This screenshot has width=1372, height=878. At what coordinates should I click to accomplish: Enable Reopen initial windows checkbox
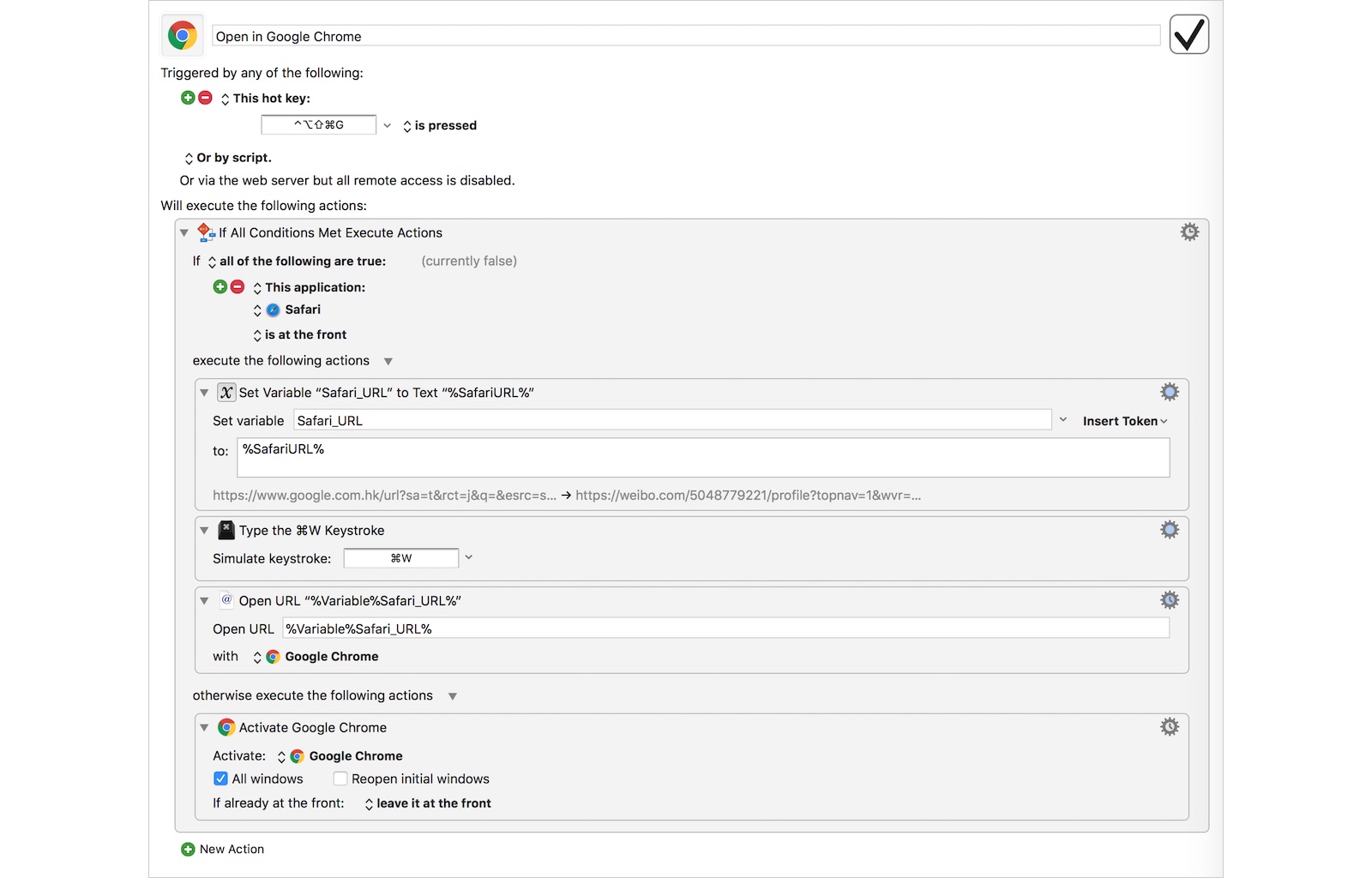point(340,779)
